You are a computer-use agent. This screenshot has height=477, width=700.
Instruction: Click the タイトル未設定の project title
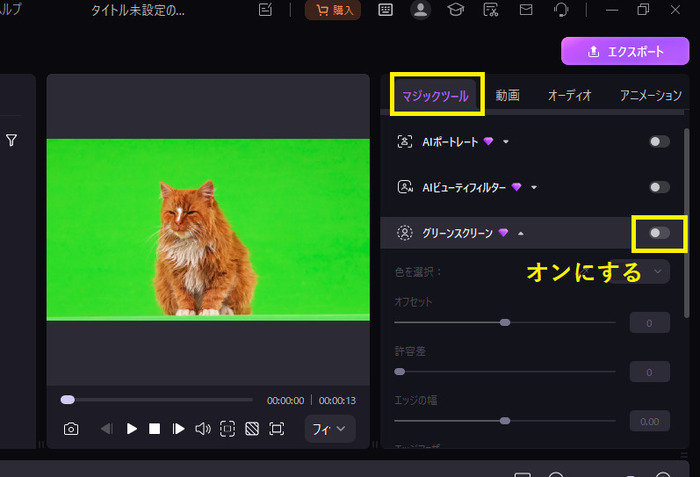coord(138,10)
